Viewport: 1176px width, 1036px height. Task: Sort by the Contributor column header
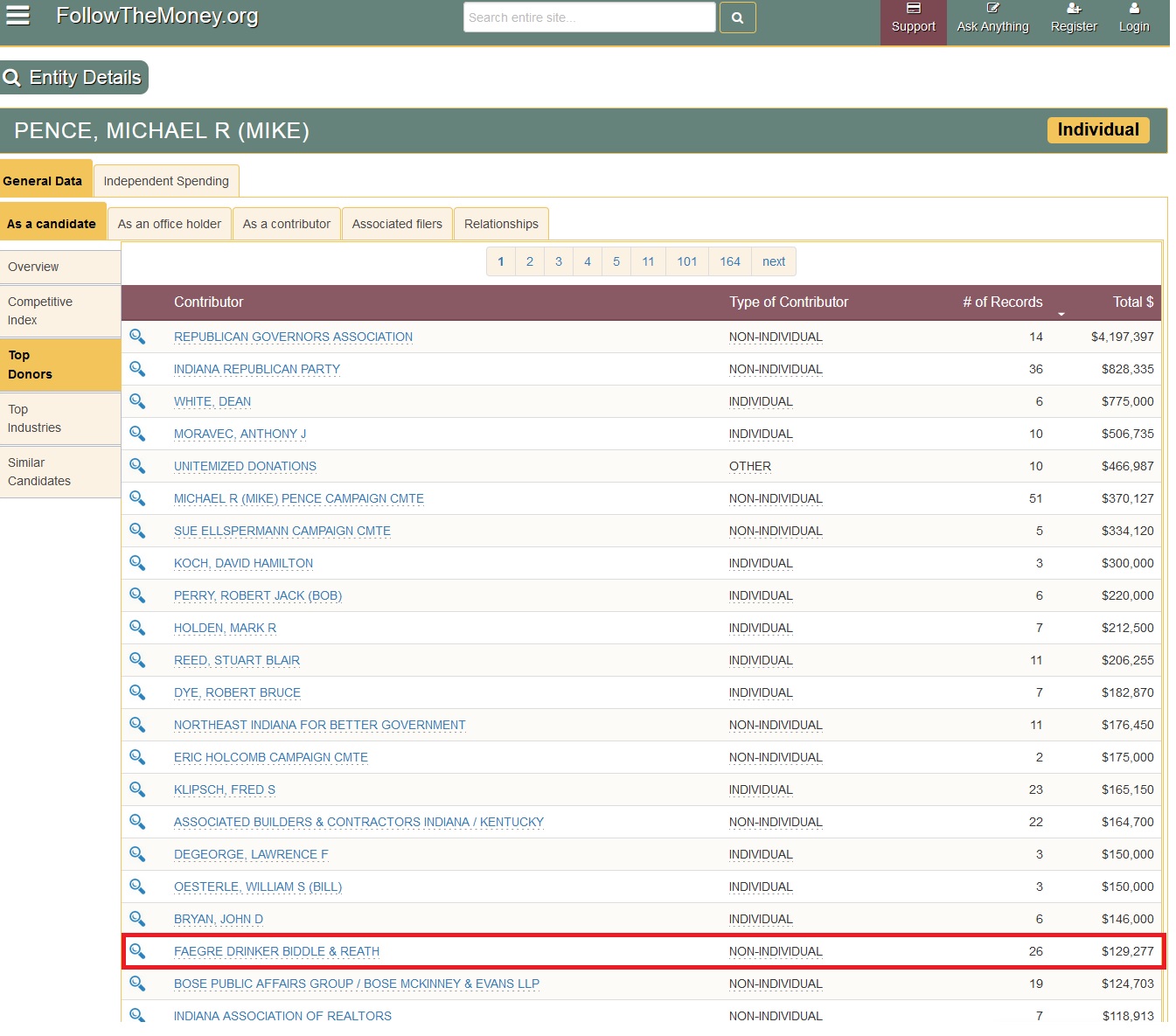pyautogui.click(x=208, y=302)
